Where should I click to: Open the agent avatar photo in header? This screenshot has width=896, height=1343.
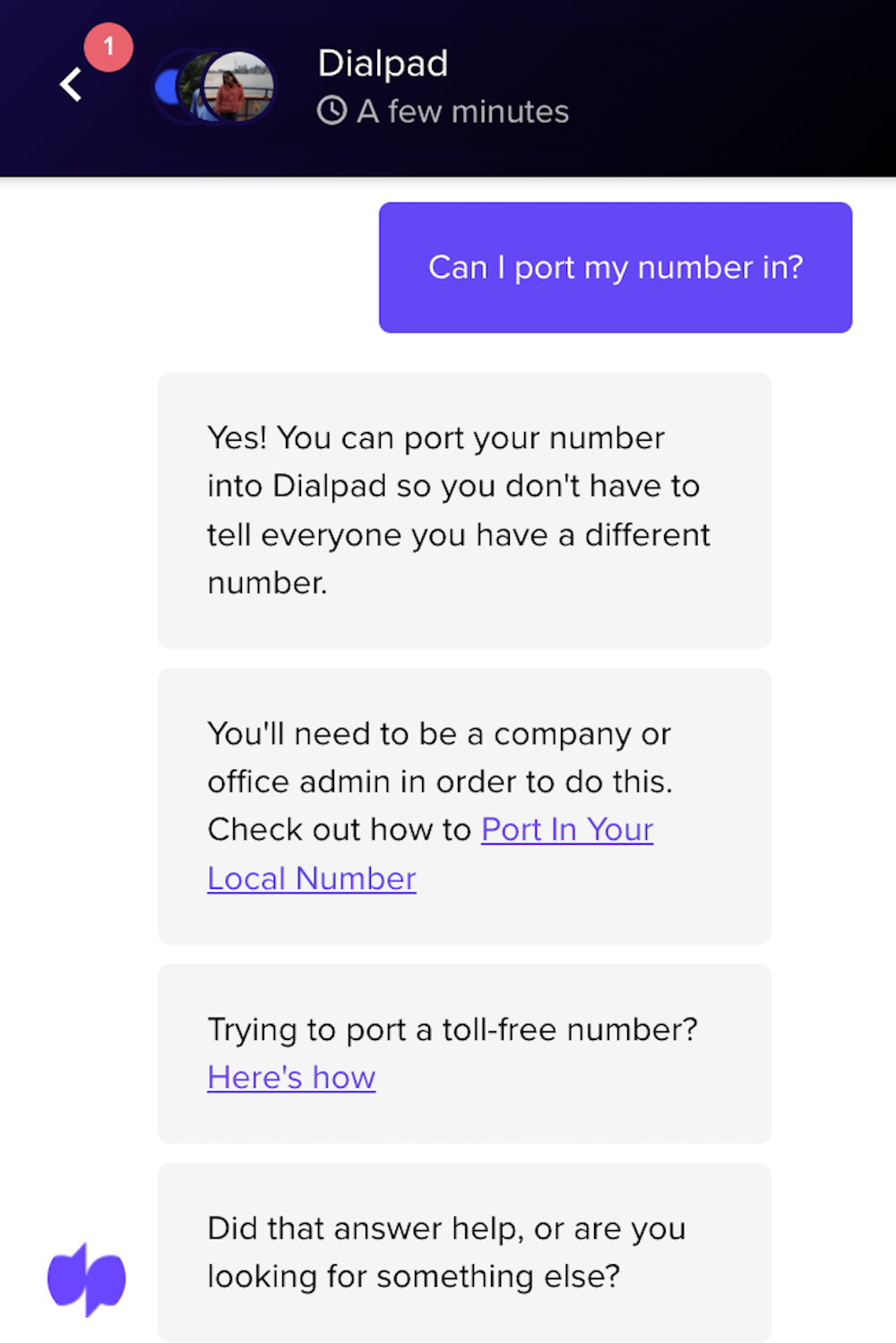coord(237,87)
